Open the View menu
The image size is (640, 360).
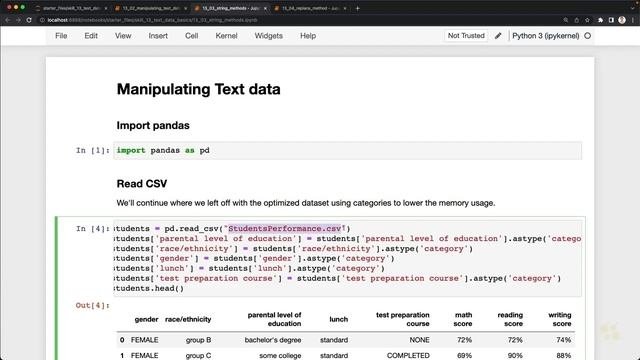point(123,36)
